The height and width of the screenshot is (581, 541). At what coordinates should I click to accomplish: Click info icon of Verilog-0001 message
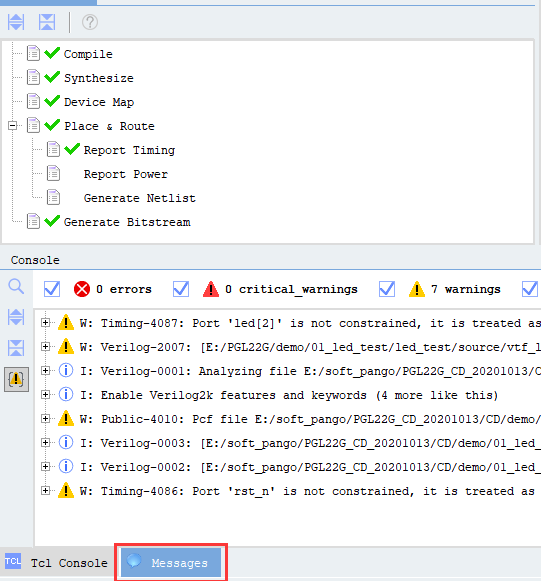point(66,370)
